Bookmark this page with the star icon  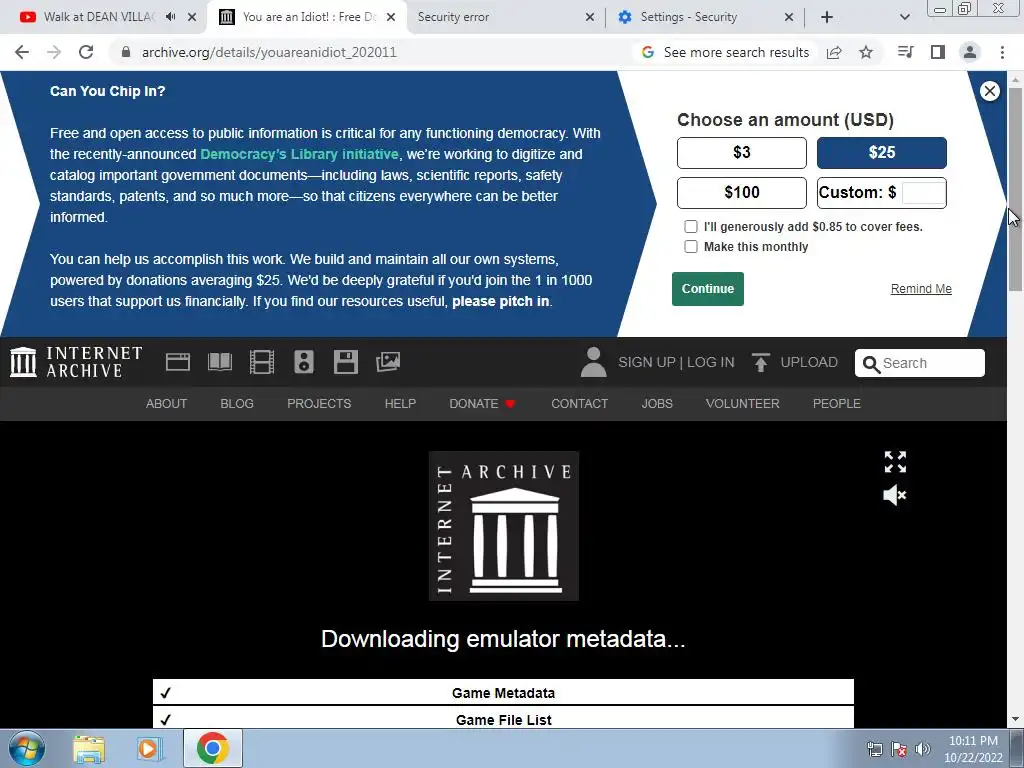866,52
